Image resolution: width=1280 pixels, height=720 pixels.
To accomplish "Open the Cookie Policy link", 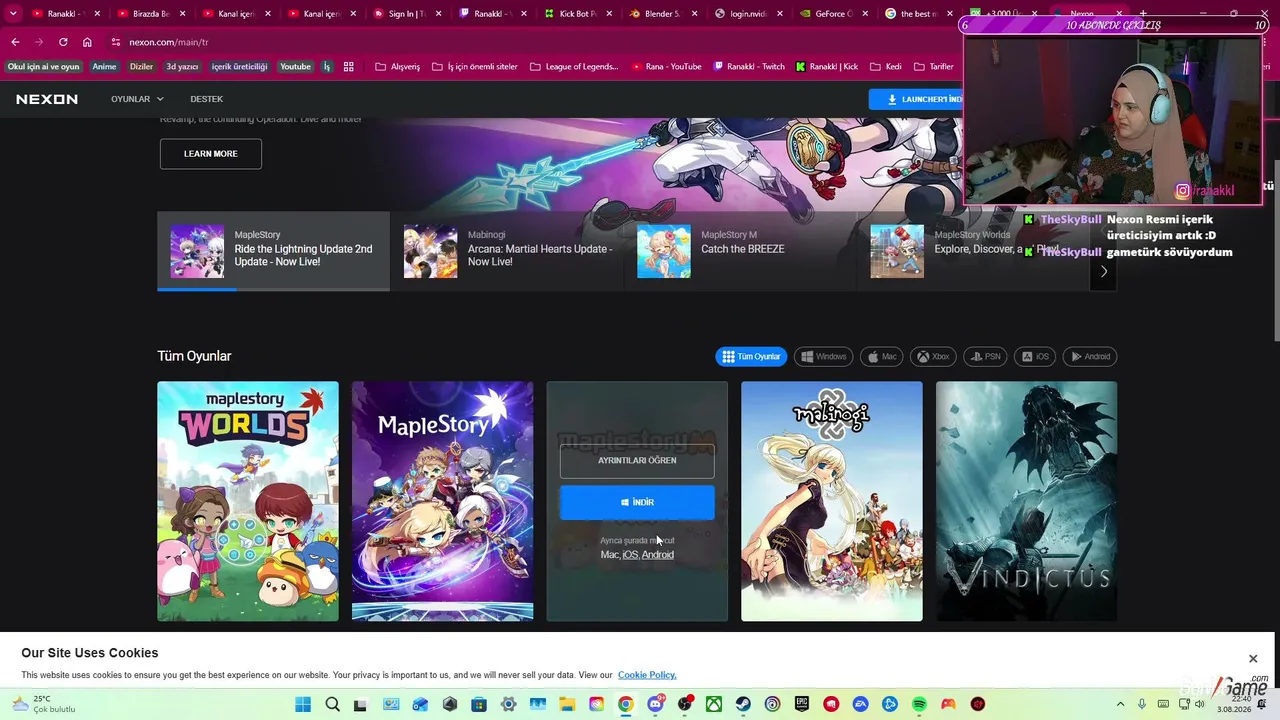I will [647, 675].
